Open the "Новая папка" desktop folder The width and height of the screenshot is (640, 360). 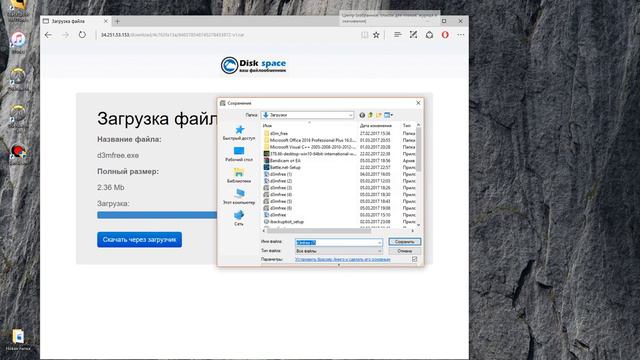(18, 340)
